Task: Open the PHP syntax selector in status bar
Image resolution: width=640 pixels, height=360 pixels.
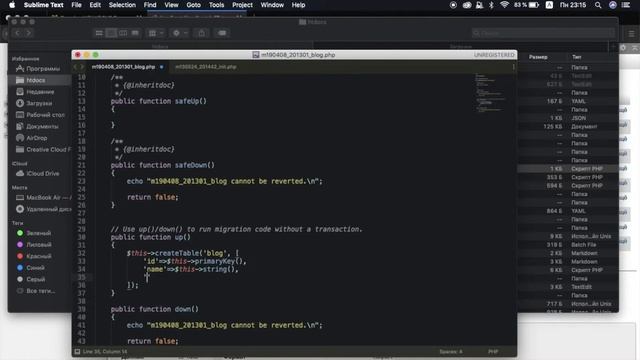Action: 493,351
